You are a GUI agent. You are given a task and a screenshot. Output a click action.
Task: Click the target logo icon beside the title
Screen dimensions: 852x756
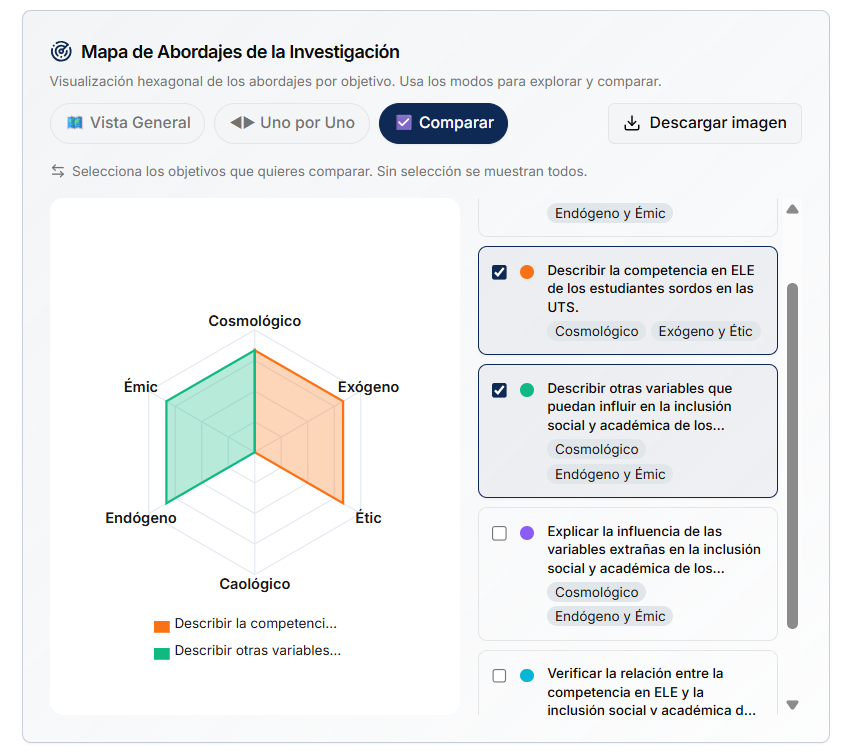pos(62,52)
